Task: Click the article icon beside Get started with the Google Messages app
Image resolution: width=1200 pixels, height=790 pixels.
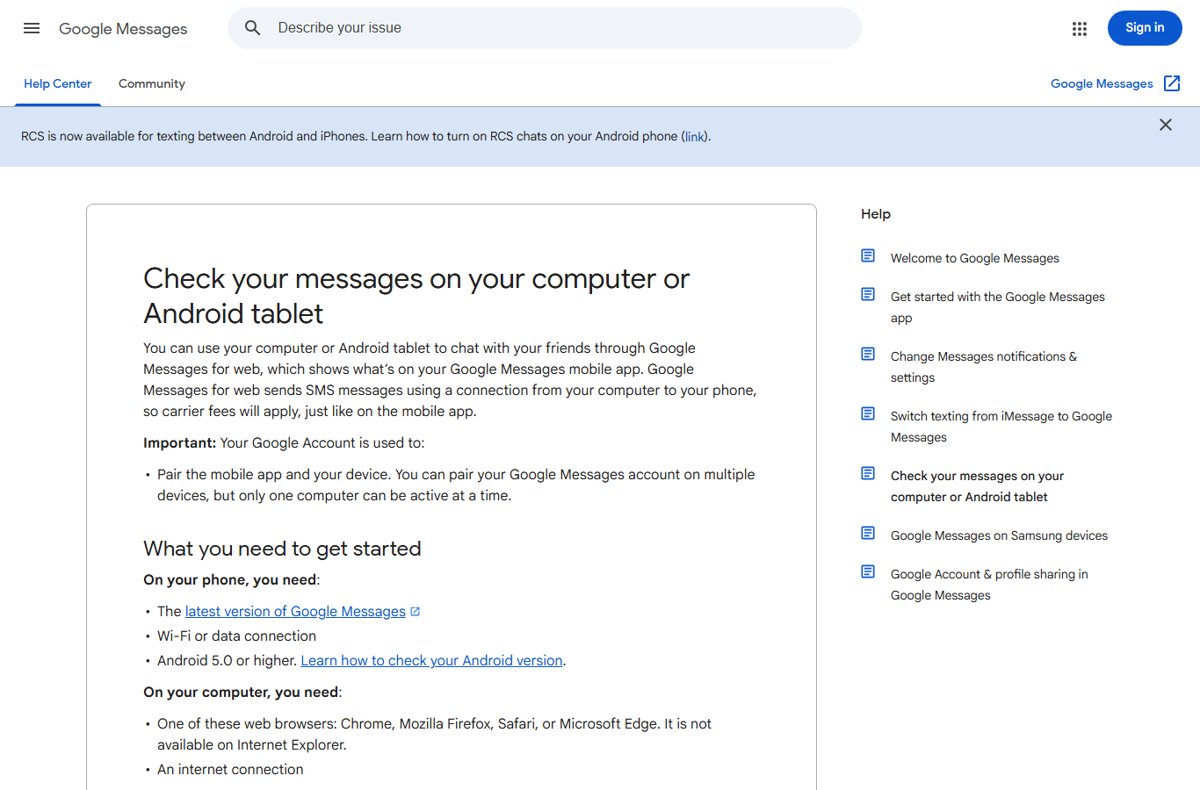Action: [x=868, y=295]
